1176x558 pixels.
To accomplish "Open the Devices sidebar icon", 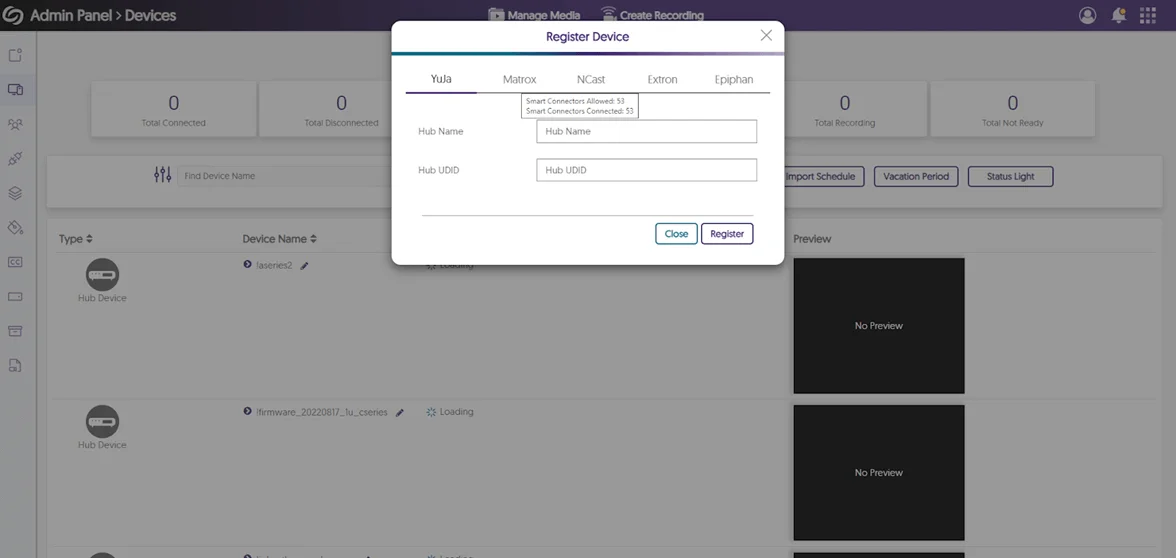I will pos(15,90).
